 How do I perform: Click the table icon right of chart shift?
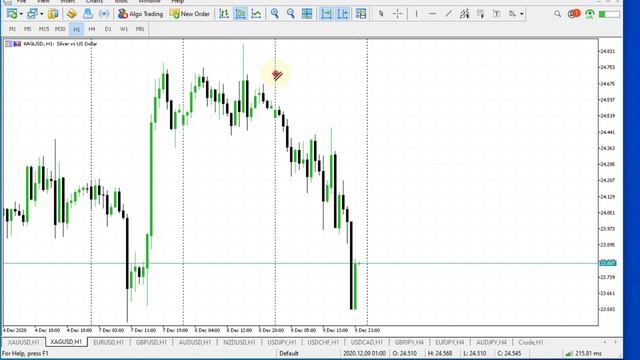click(x=361, y=14)
